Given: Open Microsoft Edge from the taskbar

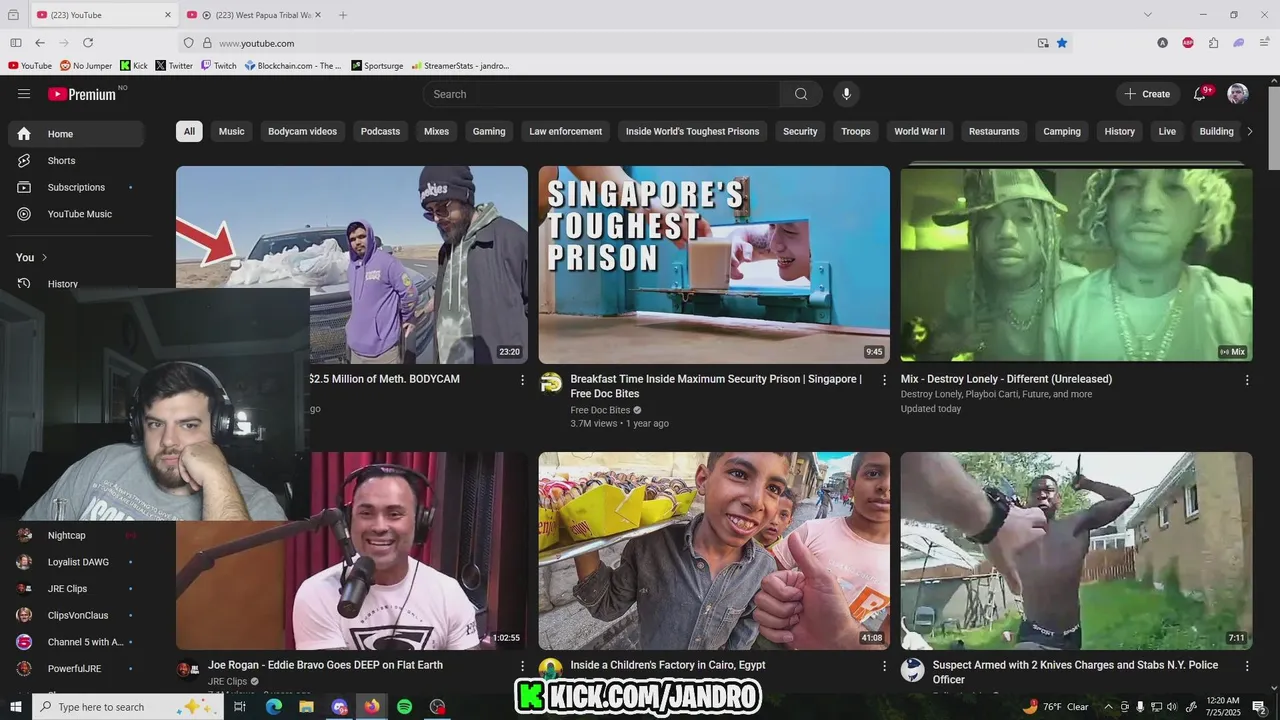Looking at the screenshot, I should pos(273,707).
